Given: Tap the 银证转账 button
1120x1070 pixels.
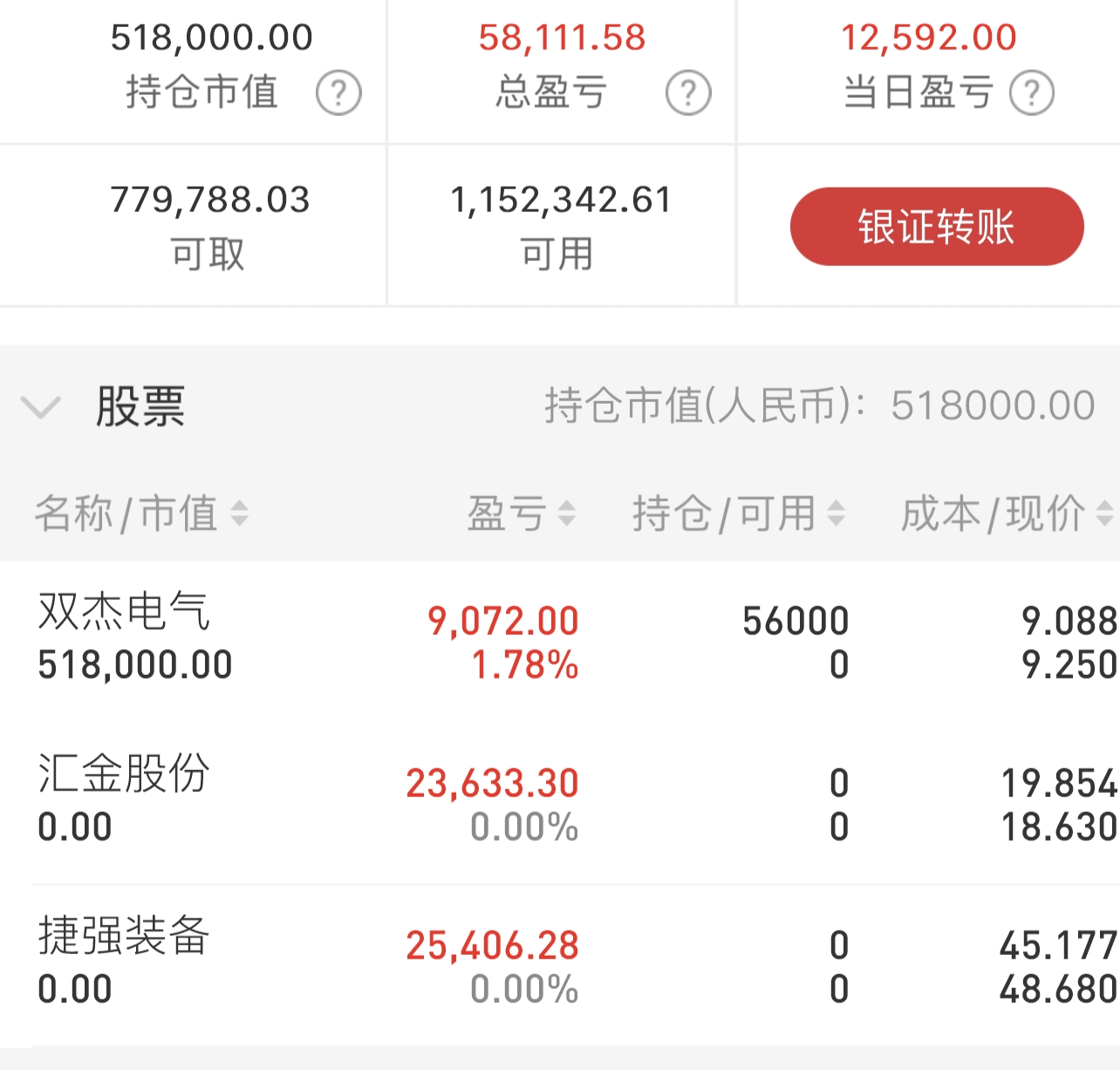Looking at the screenshot, I should pos(937,227).
